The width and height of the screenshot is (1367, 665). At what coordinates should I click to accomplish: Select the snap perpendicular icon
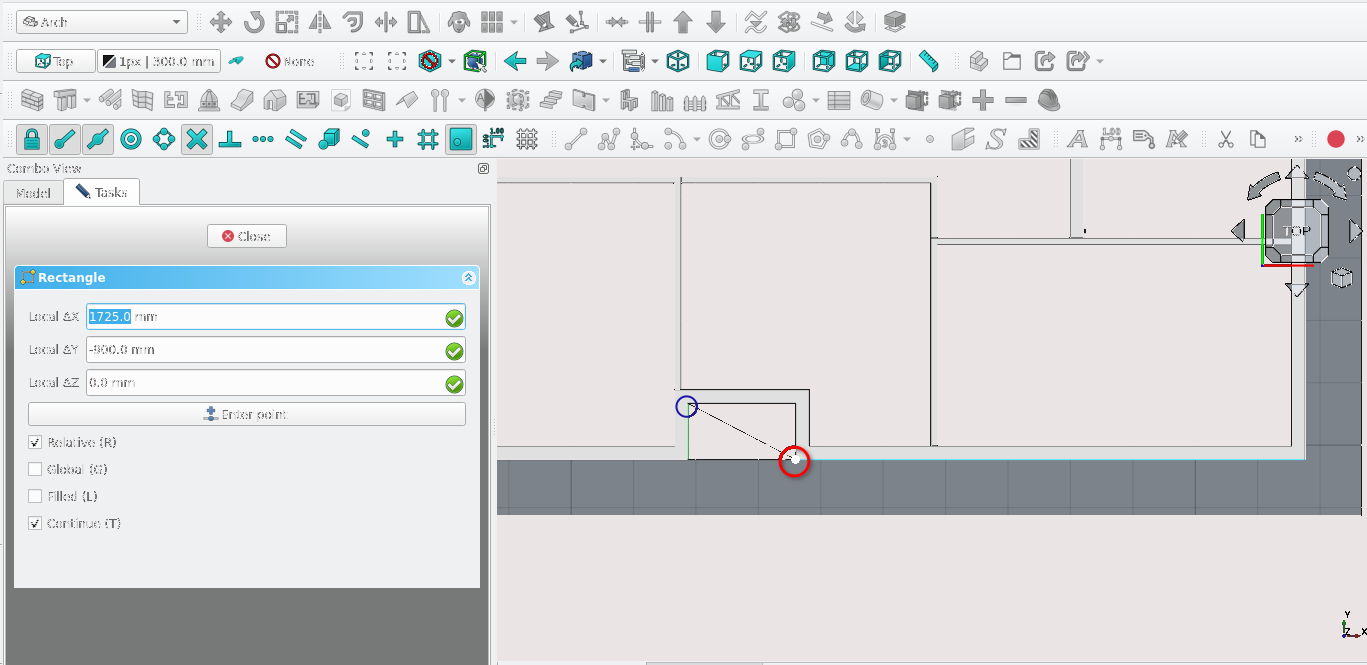[x=230, y=139]
